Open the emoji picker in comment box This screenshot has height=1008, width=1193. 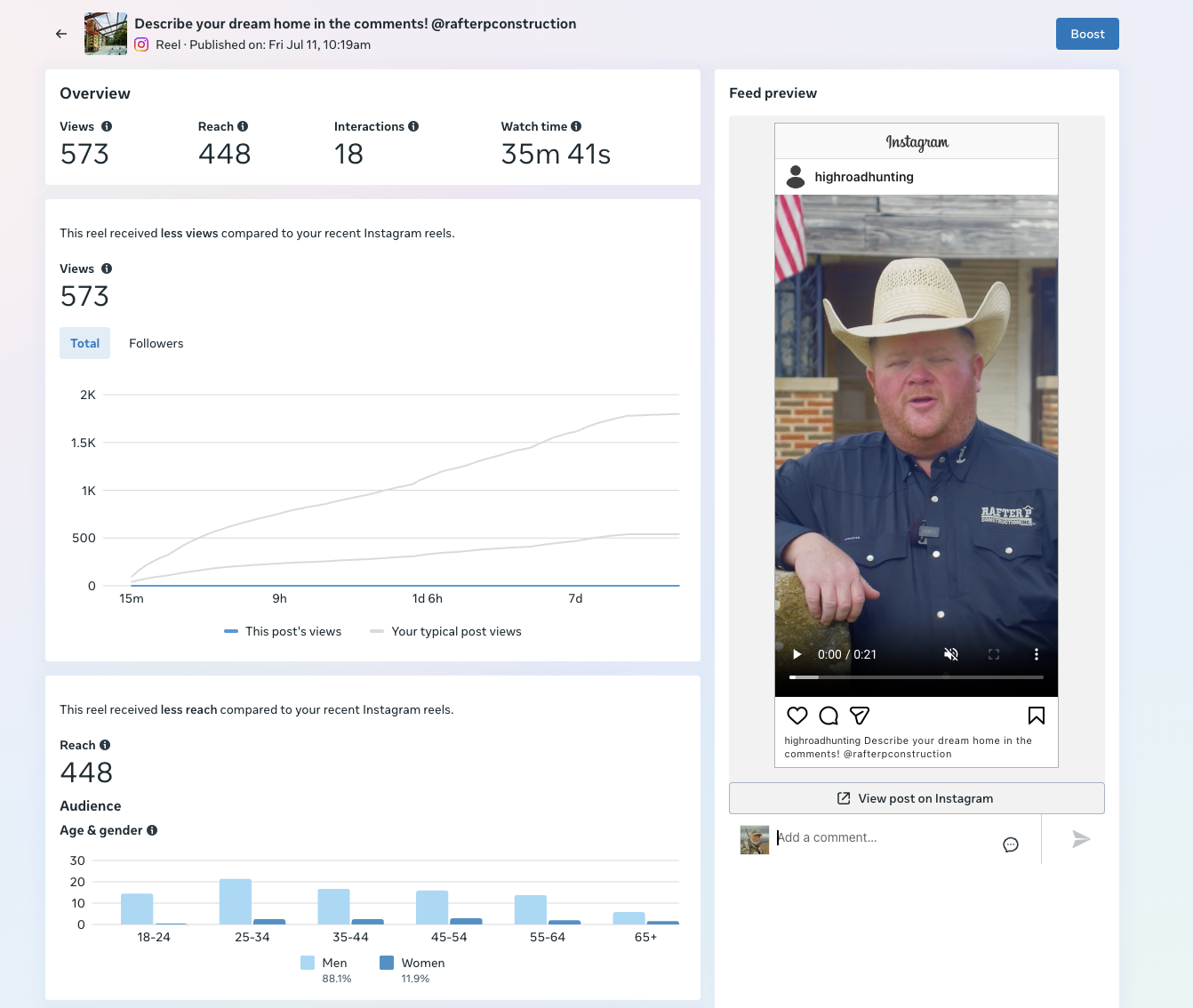pos(1011,844)
